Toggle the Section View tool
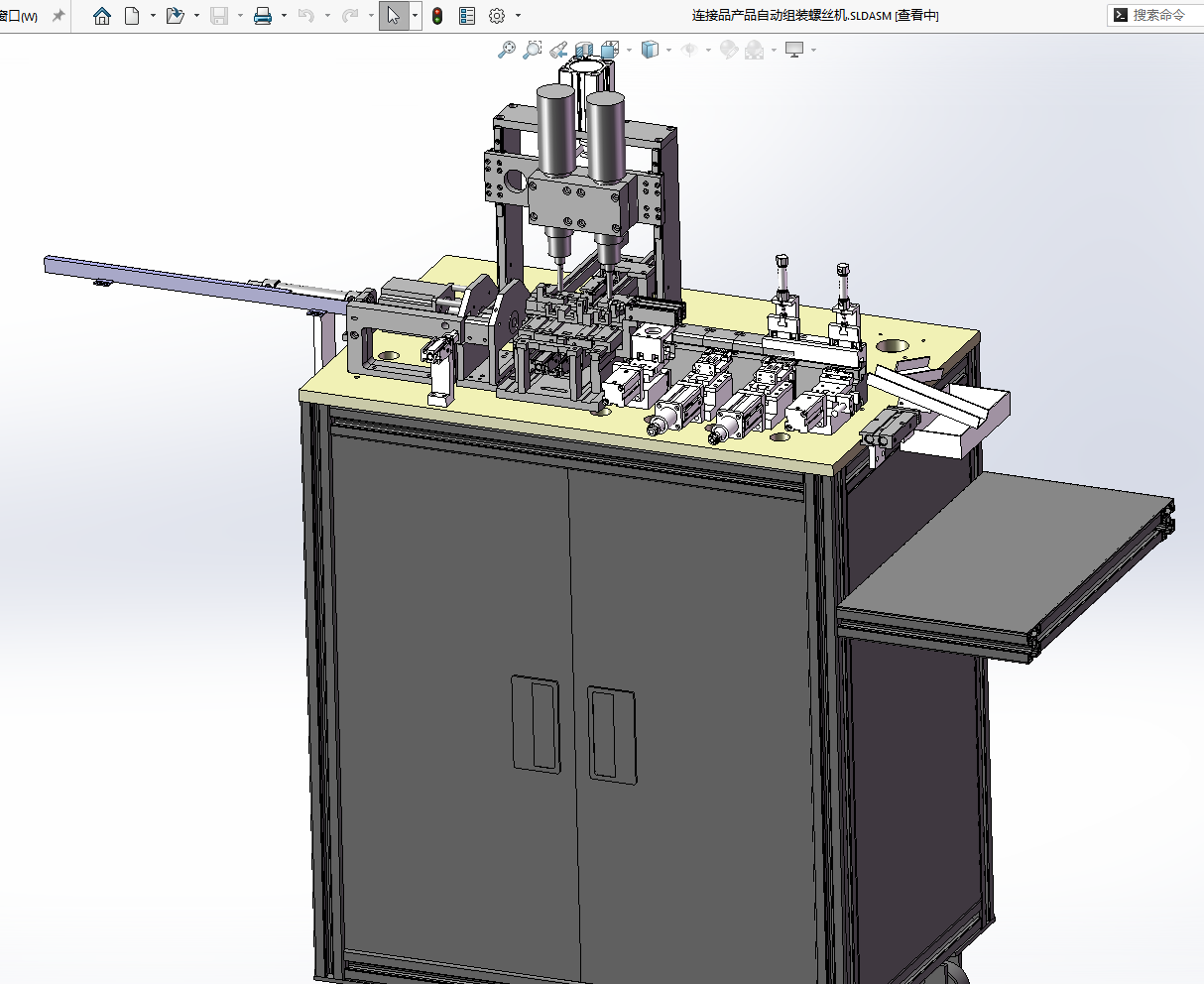1204x984 pixels. (584, 50)
